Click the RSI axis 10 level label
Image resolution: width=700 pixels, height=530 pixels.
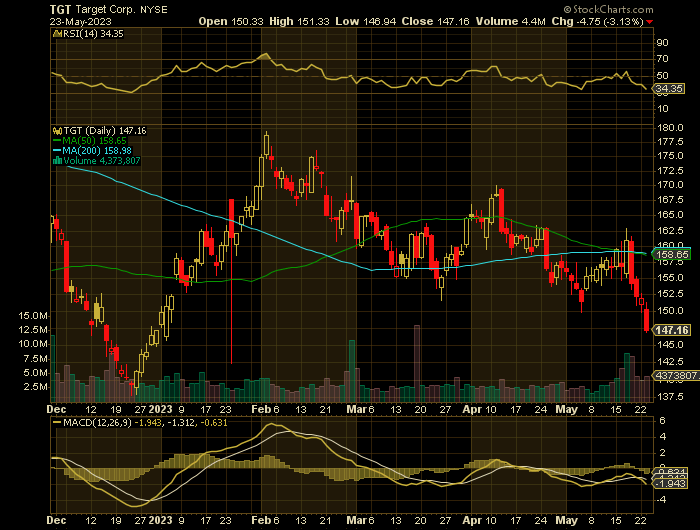tap(662, 109)
